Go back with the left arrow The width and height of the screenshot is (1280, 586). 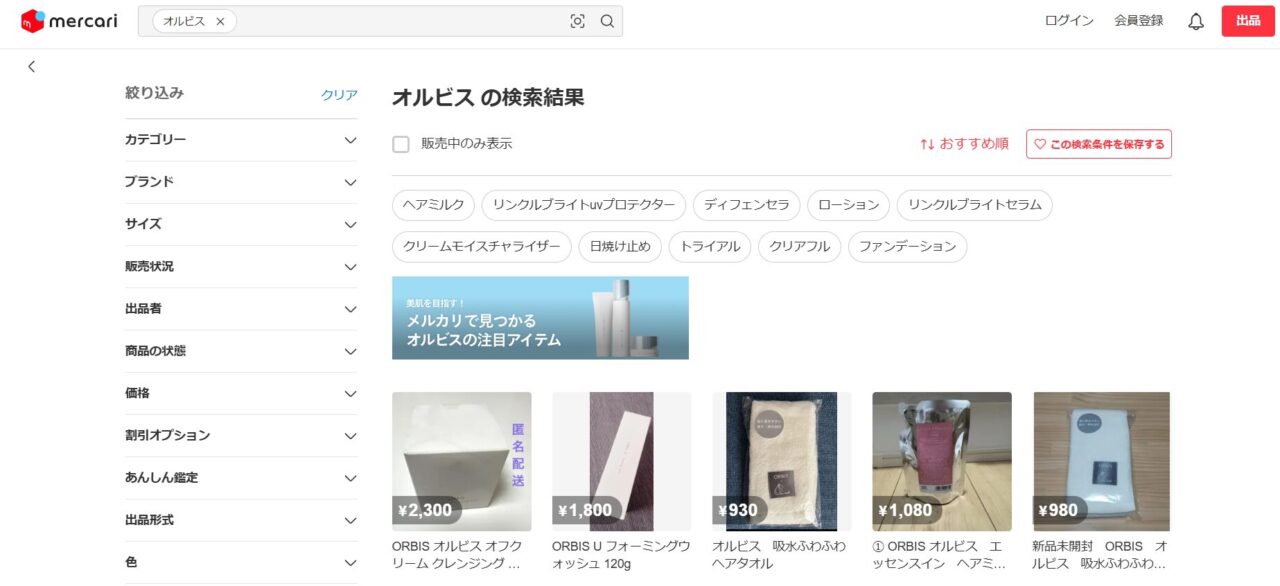[x=32, y=66]
